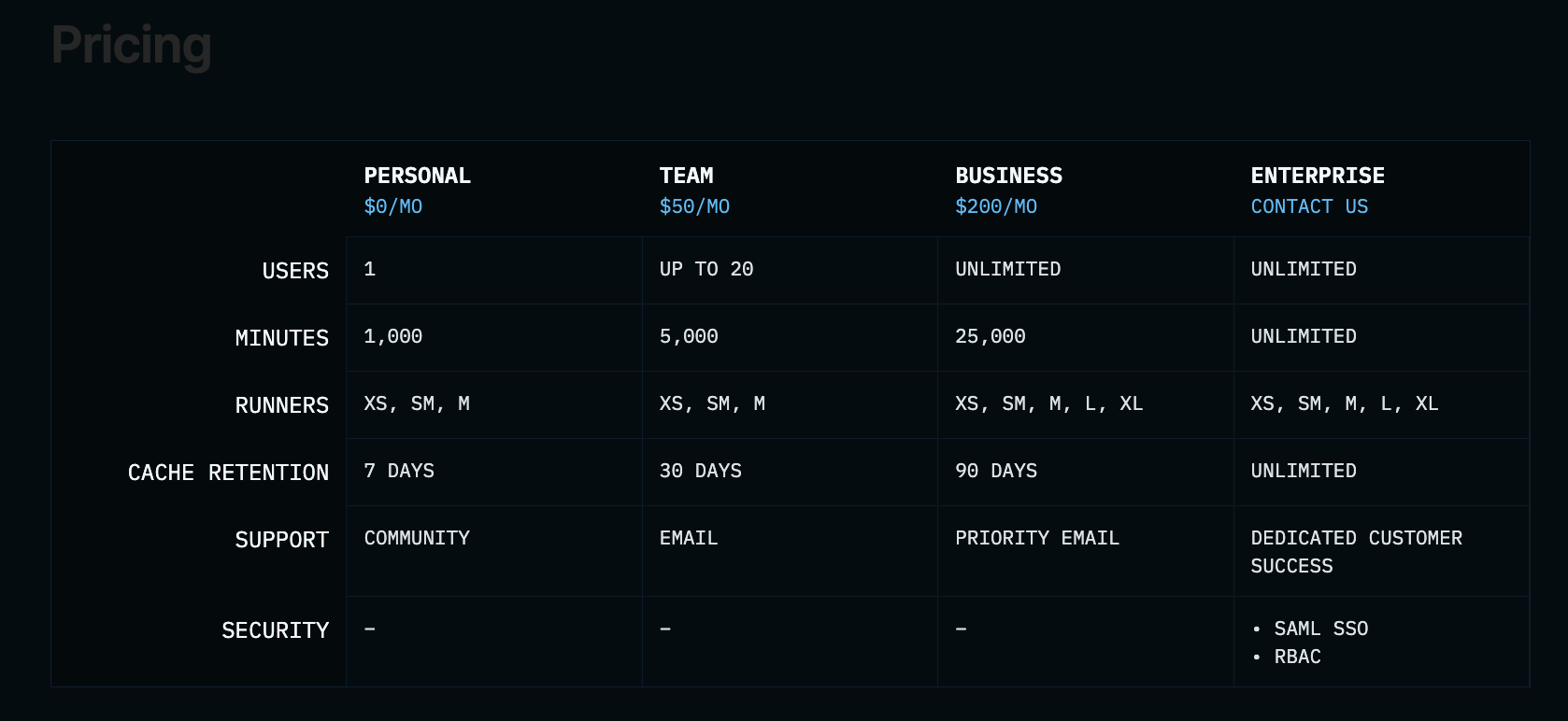Click the Minutes row label
This screenshot has width=1568, height=721.
[x=281, y=338]
